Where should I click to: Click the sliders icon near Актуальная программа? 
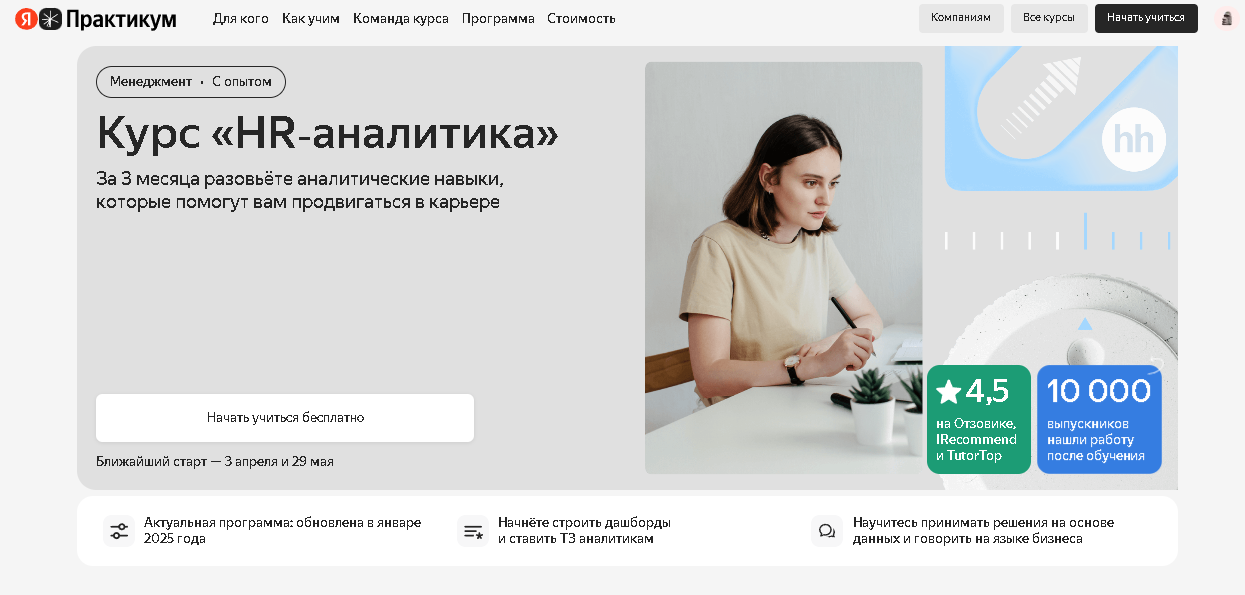119,531
